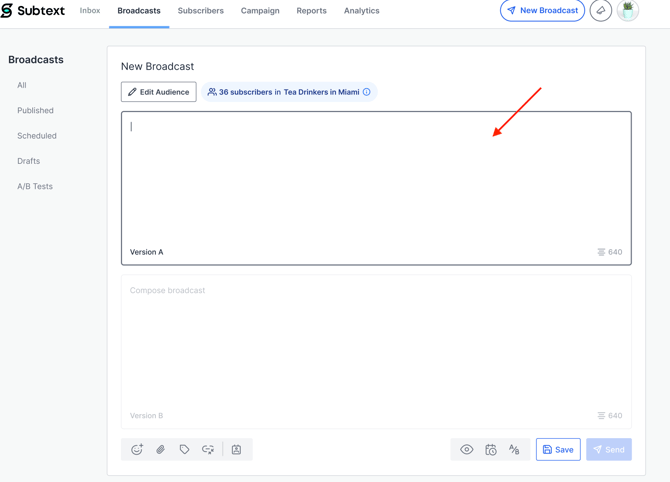Preview the broadcast with eye icon

pos(467,450)
